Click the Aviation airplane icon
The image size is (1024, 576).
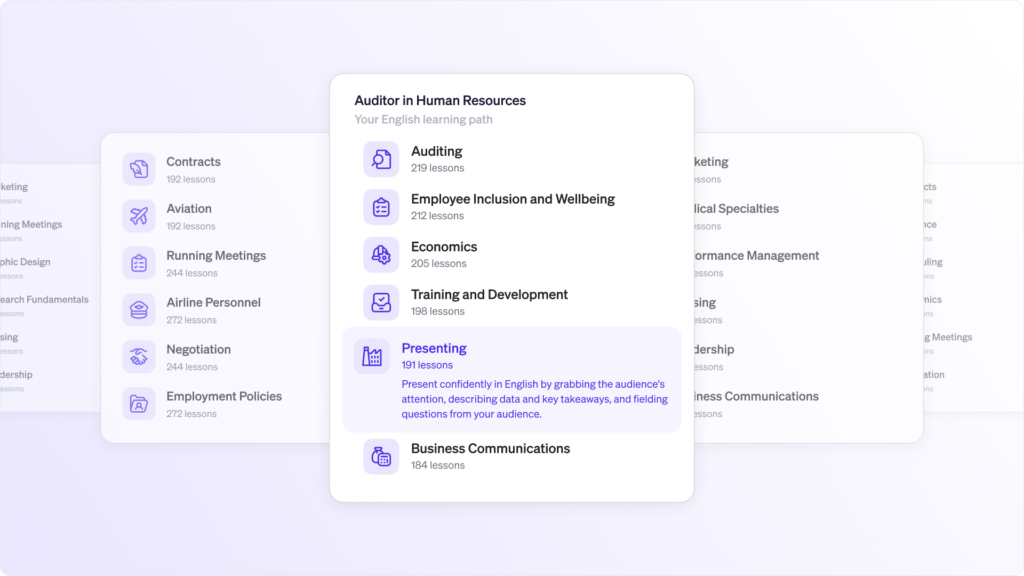138,216
